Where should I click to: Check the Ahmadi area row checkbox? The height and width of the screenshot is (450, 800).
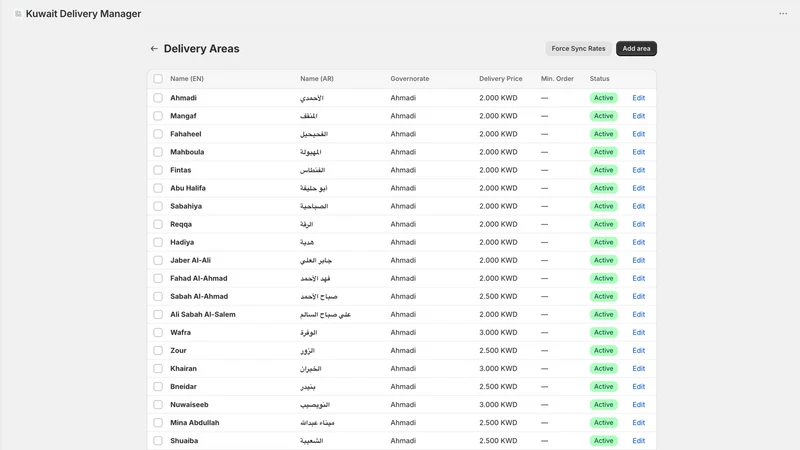pos(158,97)
